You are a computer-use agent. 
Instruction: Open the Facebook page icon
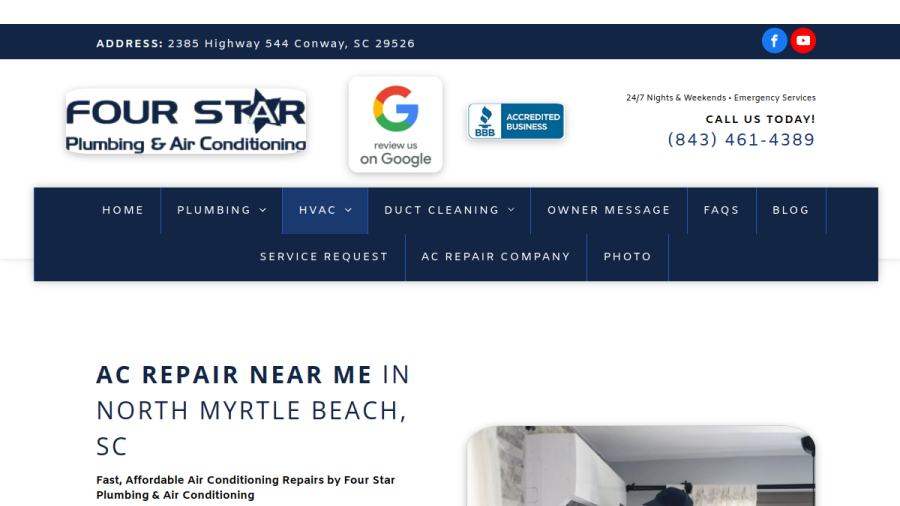pos(774,41)
